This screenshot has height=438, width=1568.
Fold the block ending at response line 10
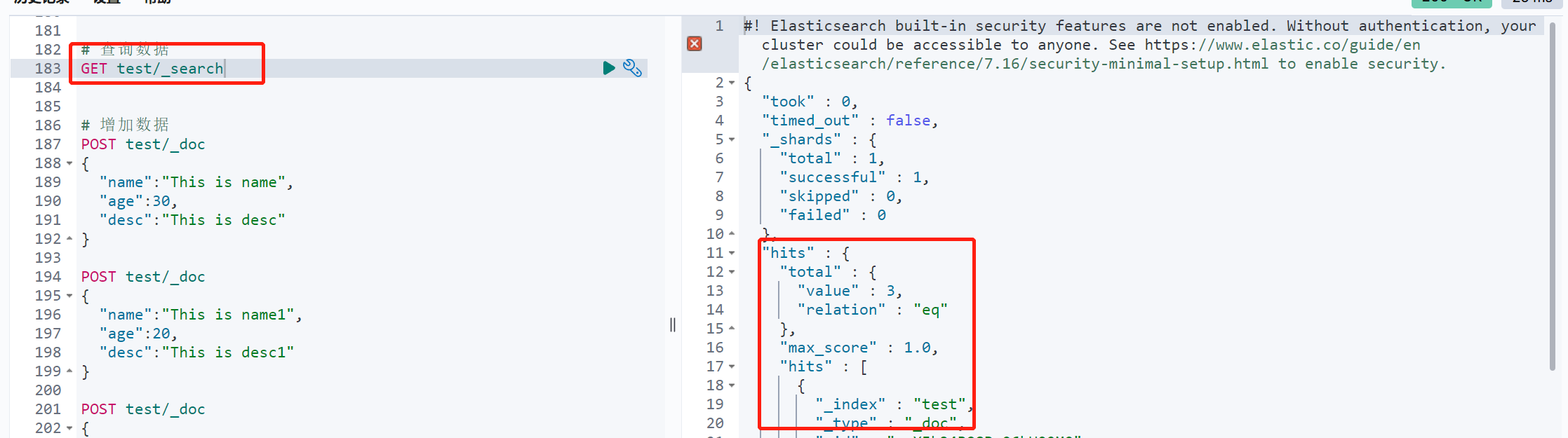(x=732, y=234)
